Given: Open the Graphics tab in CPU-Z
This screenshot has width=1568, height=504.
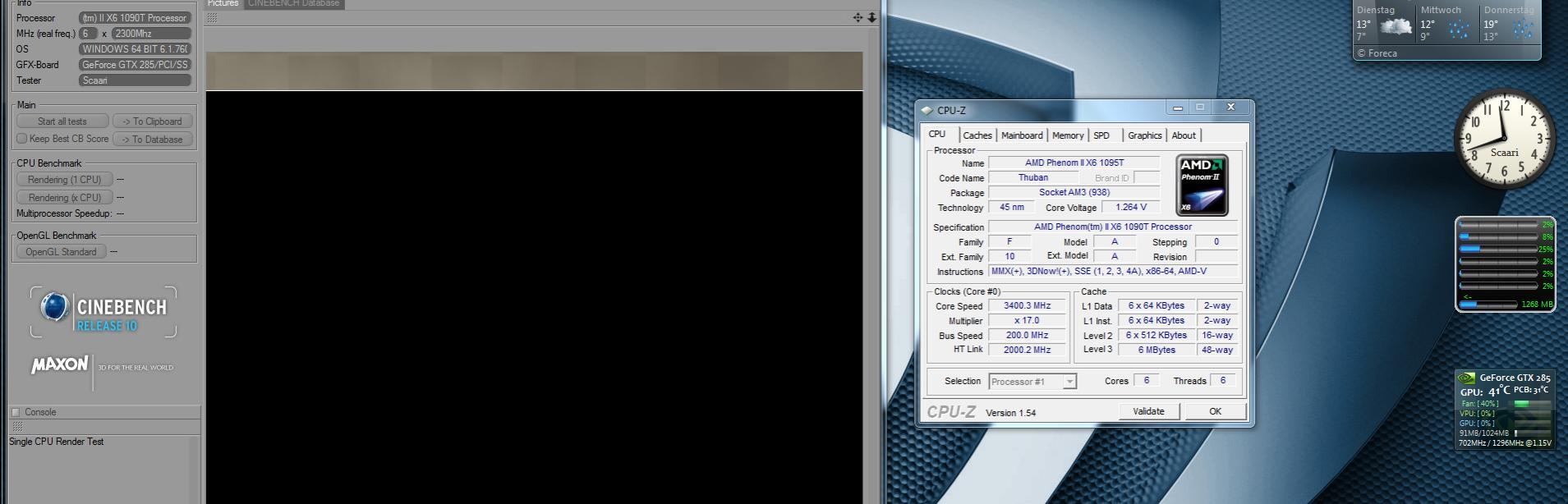Looking at the screenshot, I should [1144, 135].
